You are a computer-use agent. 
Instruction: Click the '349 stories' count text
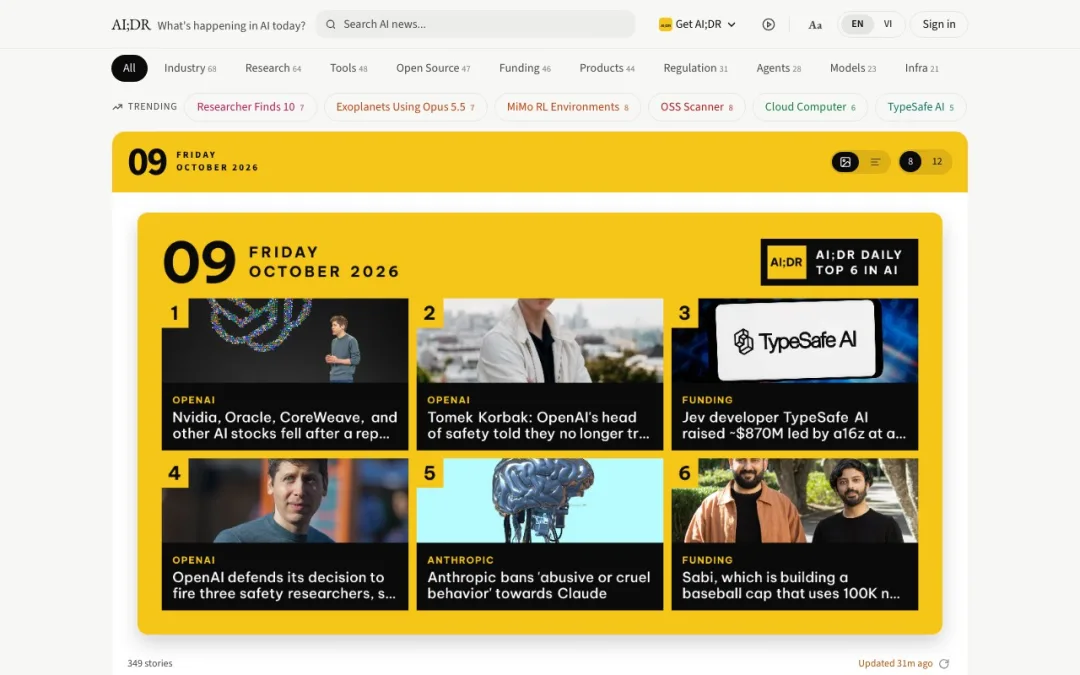(x=149, y=663)
